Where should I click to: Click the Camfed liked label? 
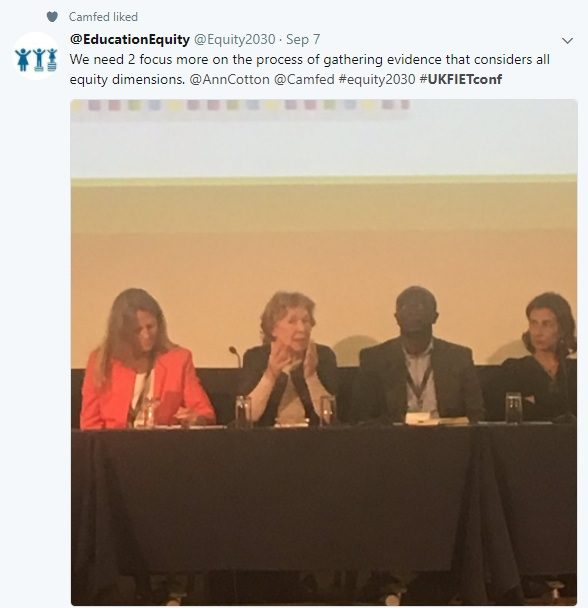103,17
